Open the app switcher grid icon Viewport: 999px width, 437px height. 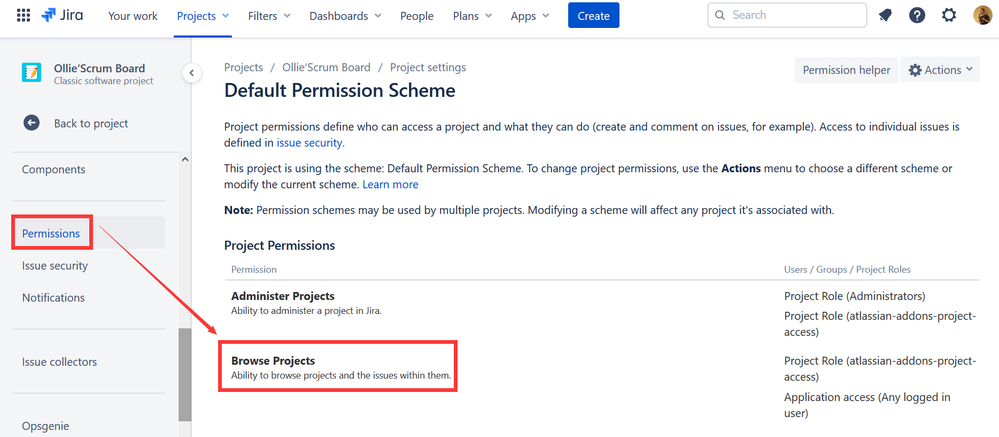tap(24, 16)
